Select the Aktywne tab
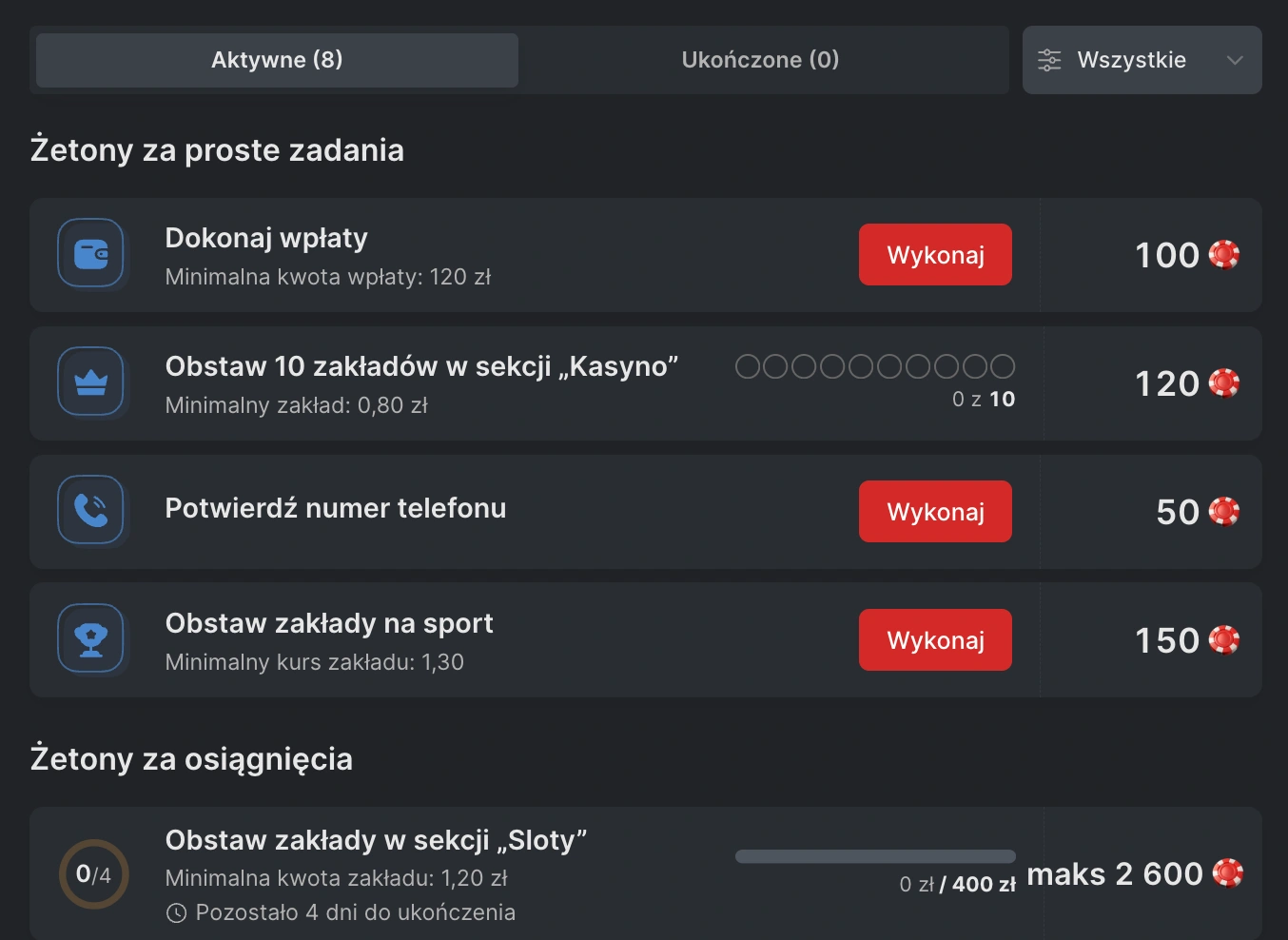The width and height of the screenshot is (1288, 940). [x=276, y=60]
